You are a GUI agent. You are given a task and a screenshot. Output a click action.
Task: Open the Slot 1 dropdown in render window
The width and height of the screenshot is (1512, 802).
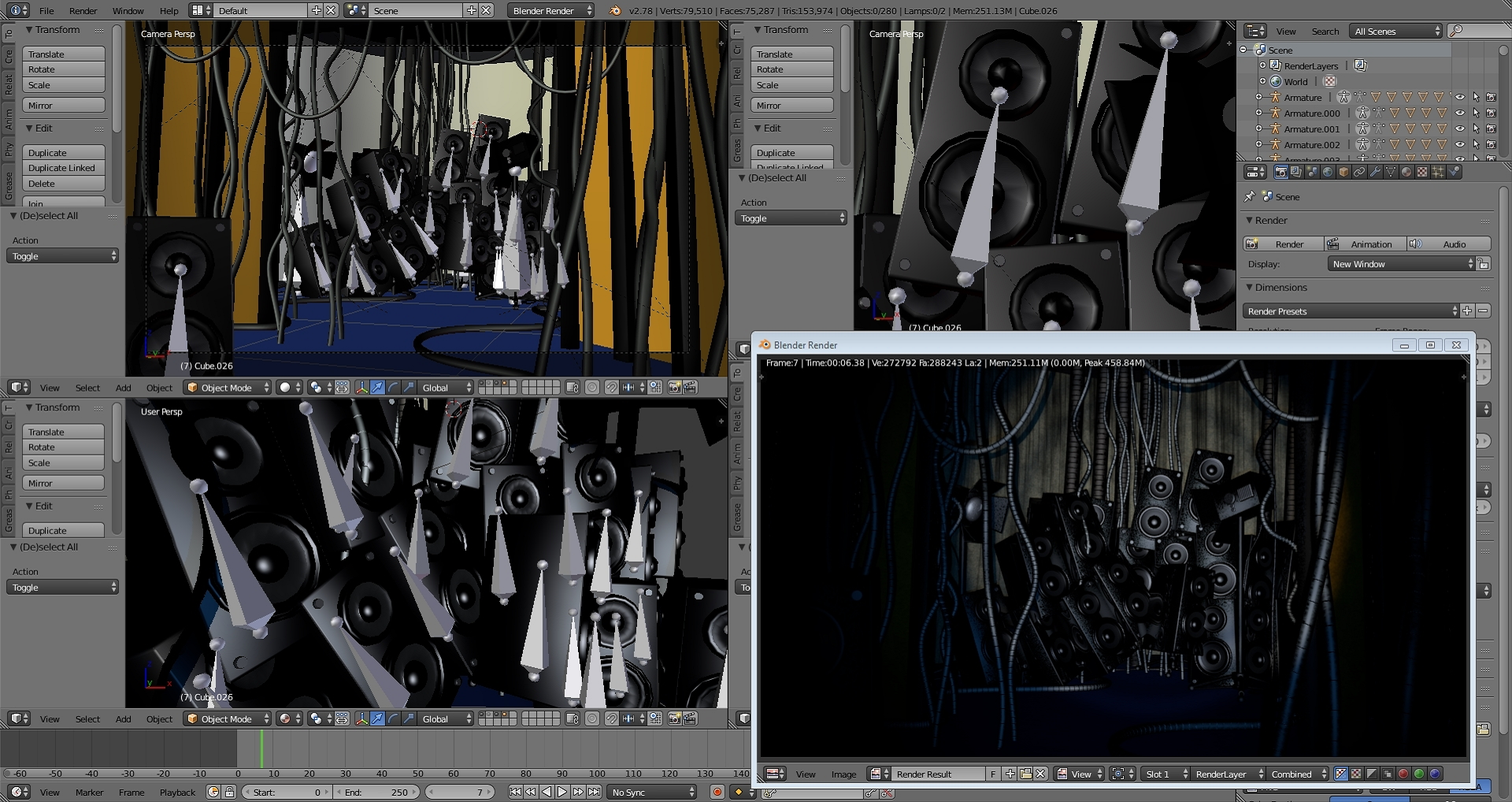pos(1164,774)
